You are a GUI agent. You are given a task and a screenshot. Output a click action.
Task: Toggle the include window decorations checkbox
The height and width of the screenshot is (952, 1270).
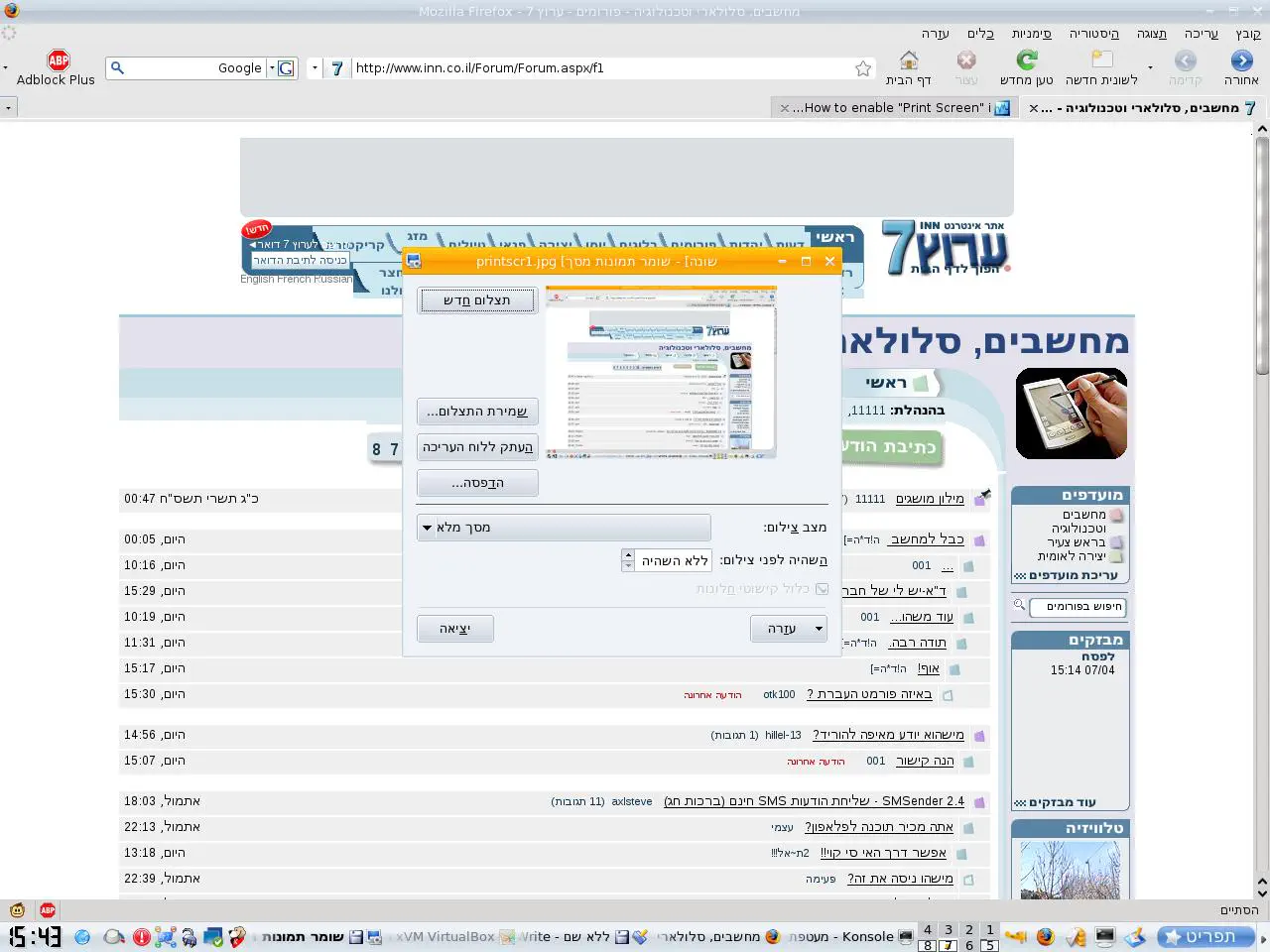pyautogui.click(x=822, y=589)
